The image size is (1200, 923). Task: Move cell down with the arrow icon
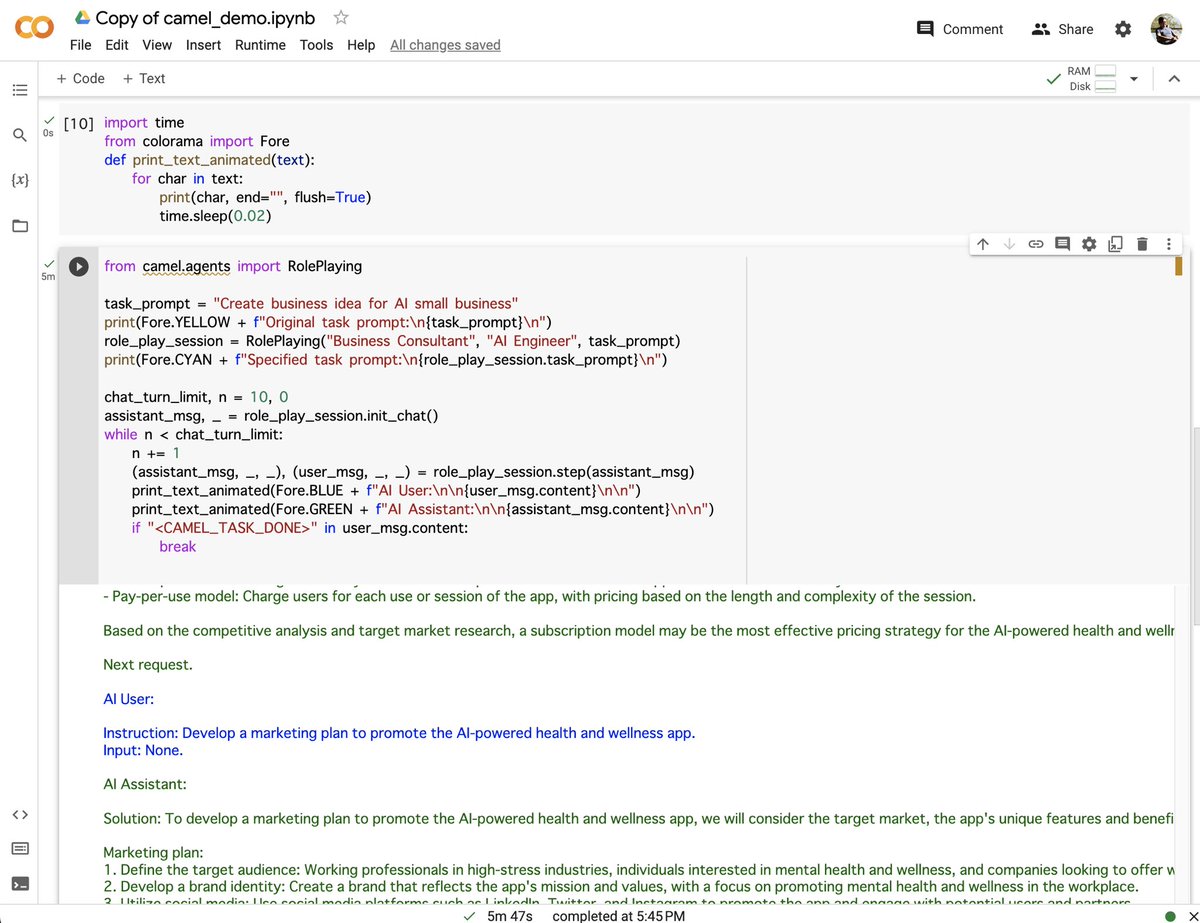(1009, 244)
